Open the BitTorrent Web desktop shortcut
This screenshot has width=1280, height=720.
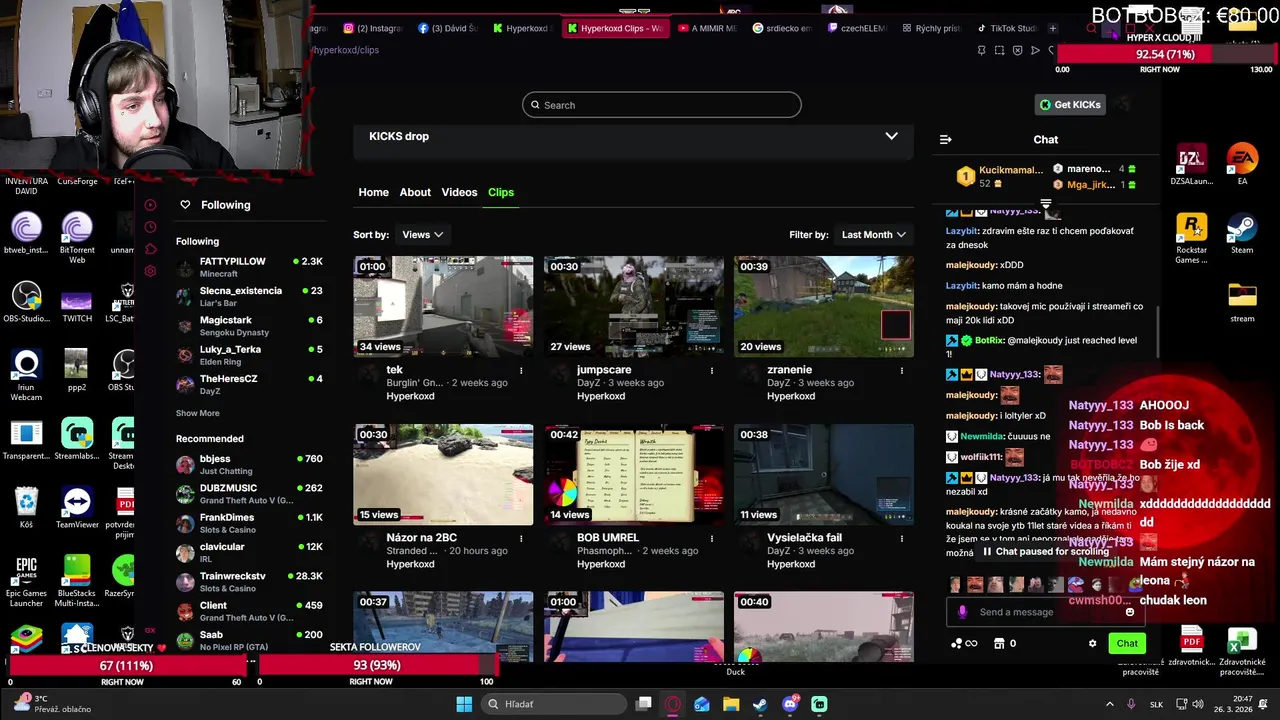(x=76, y=238)
